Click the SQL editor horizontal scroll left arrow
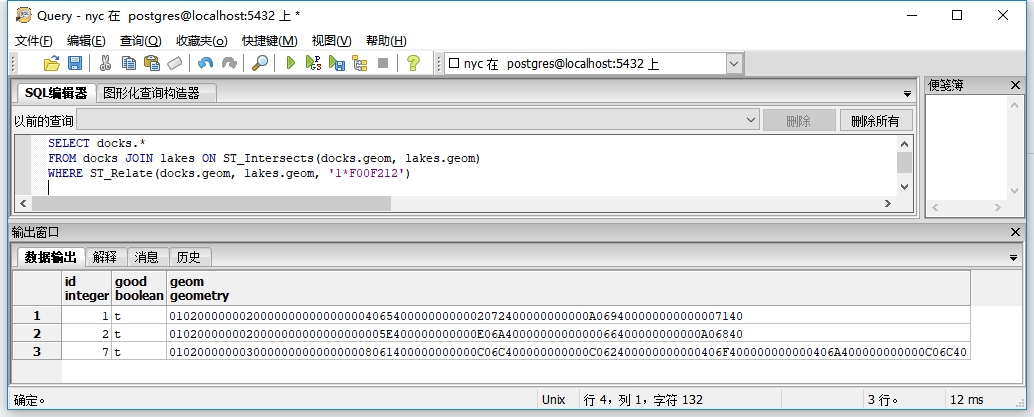The height and width of the screenshot is (417, 1034). pos(22,203)
